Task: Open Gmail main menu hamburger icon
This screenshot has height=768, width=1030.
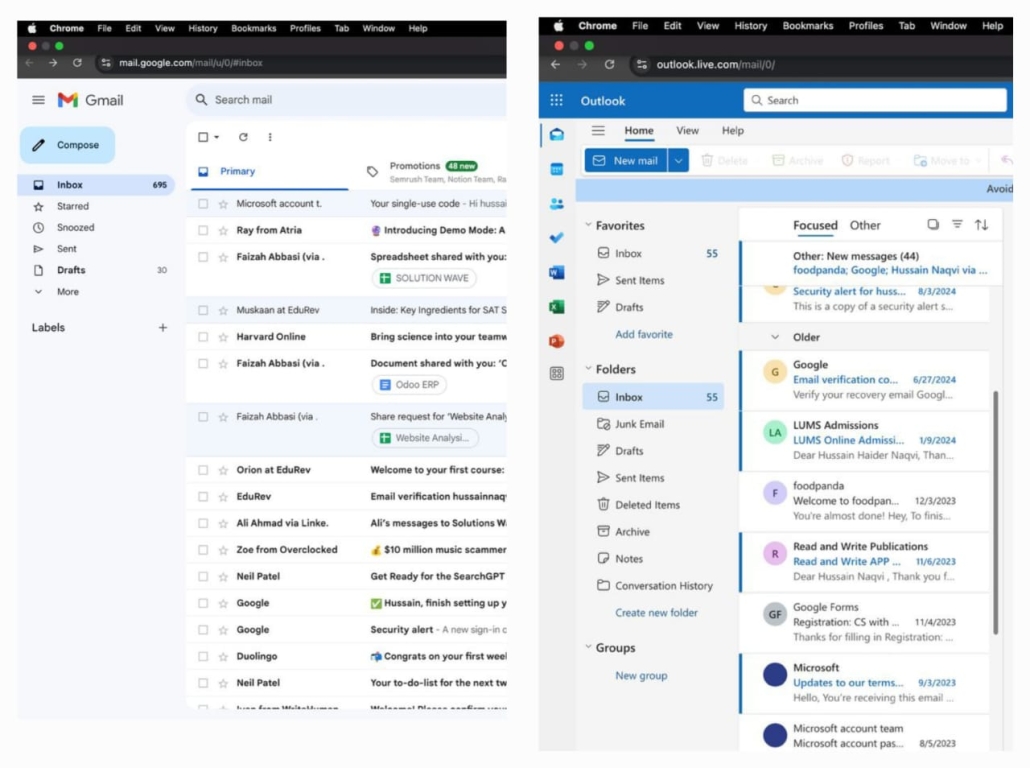Action: click(39, 100)
